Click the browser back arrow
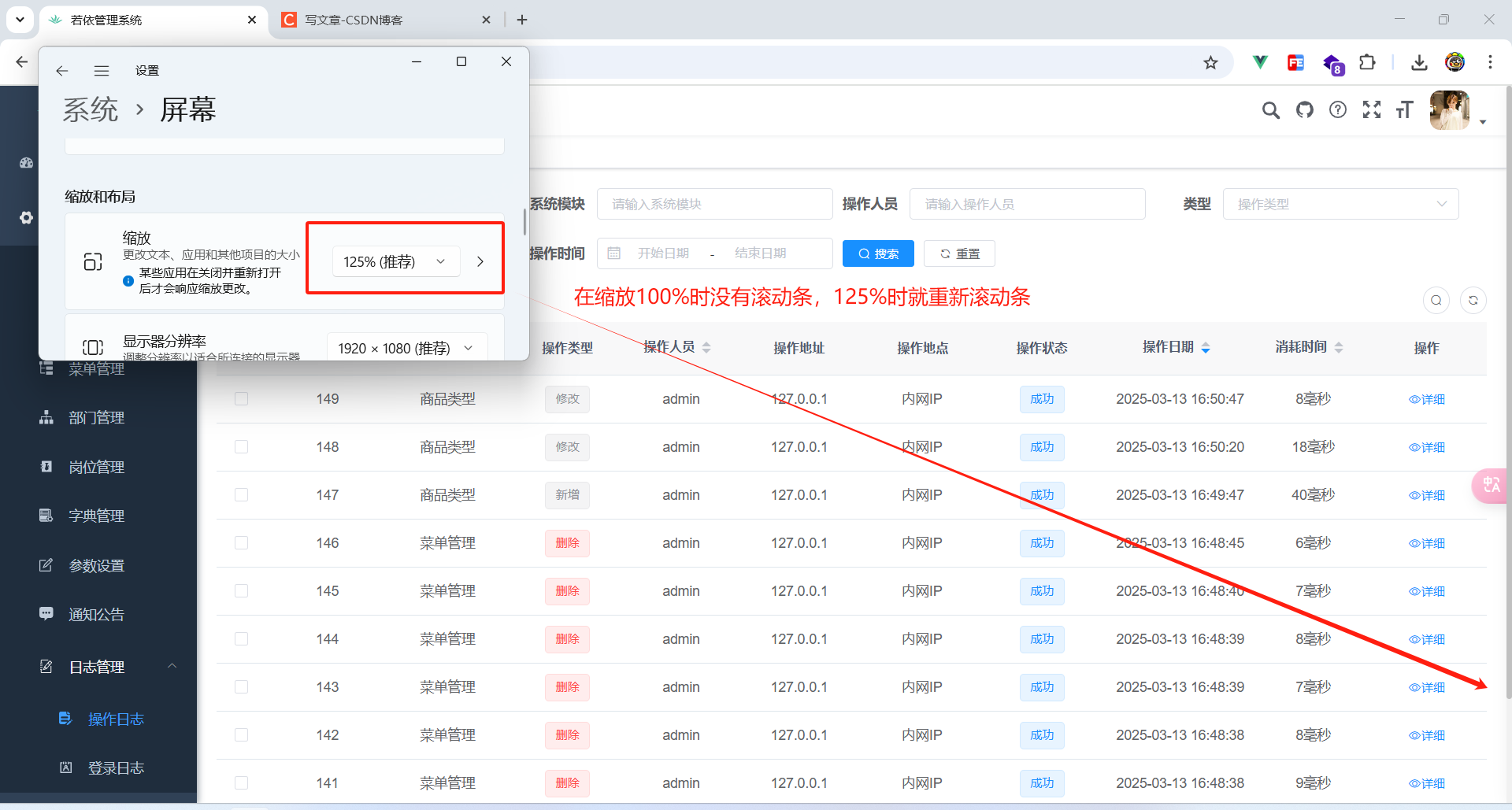The image size is (1512, 810). [x=21, y=62]
